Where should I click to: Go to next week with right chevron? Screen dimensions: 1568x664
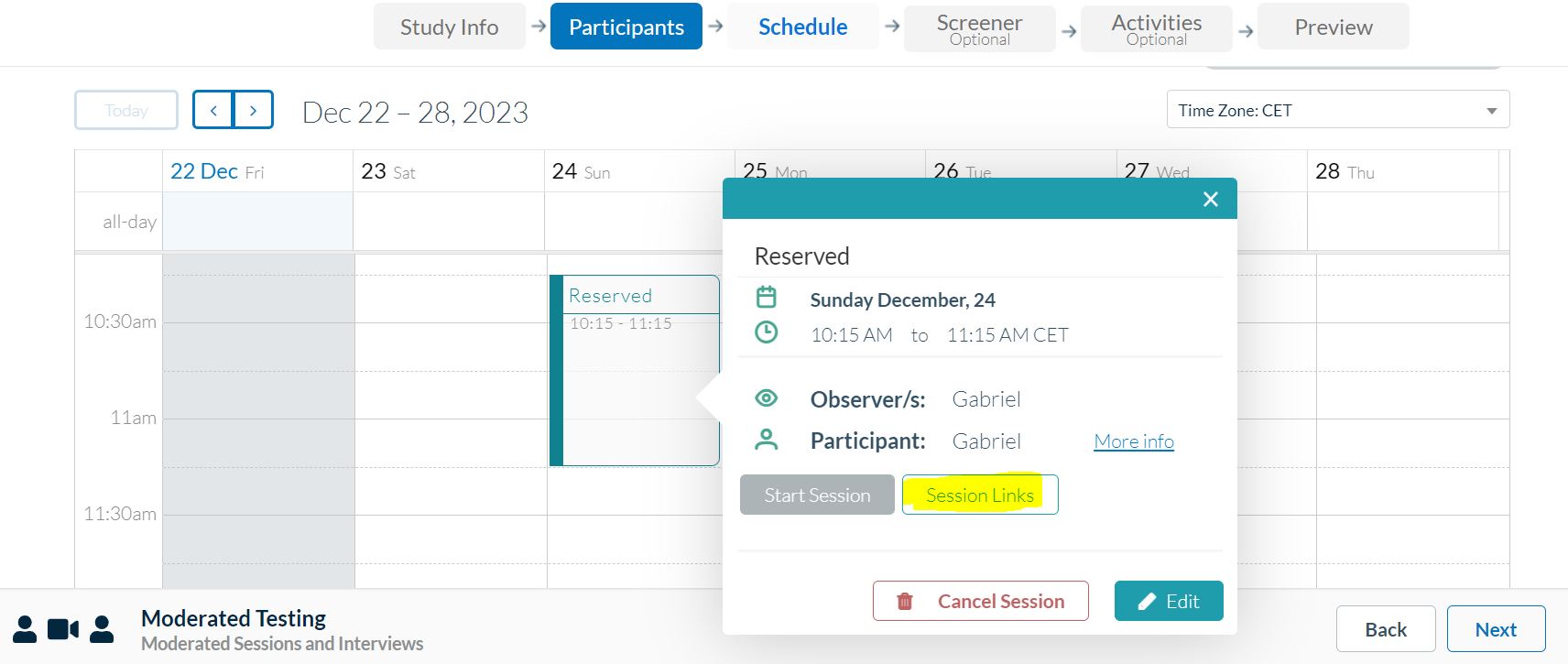coord(254,111)
